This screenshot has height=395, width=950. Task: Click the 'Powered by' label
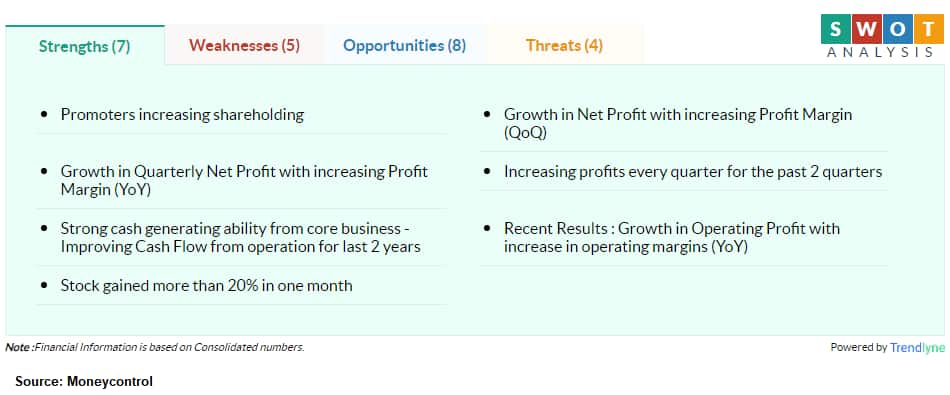point(859,348)
